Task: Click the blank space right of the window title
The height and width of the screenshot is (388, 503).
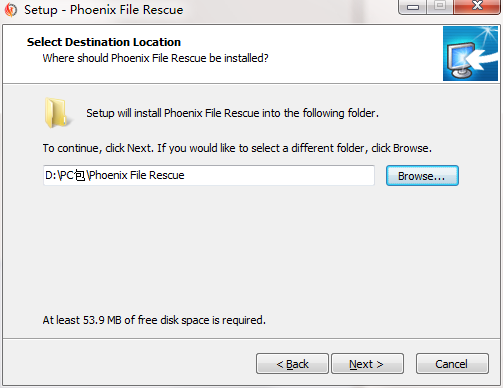Action: pos(290,10)
